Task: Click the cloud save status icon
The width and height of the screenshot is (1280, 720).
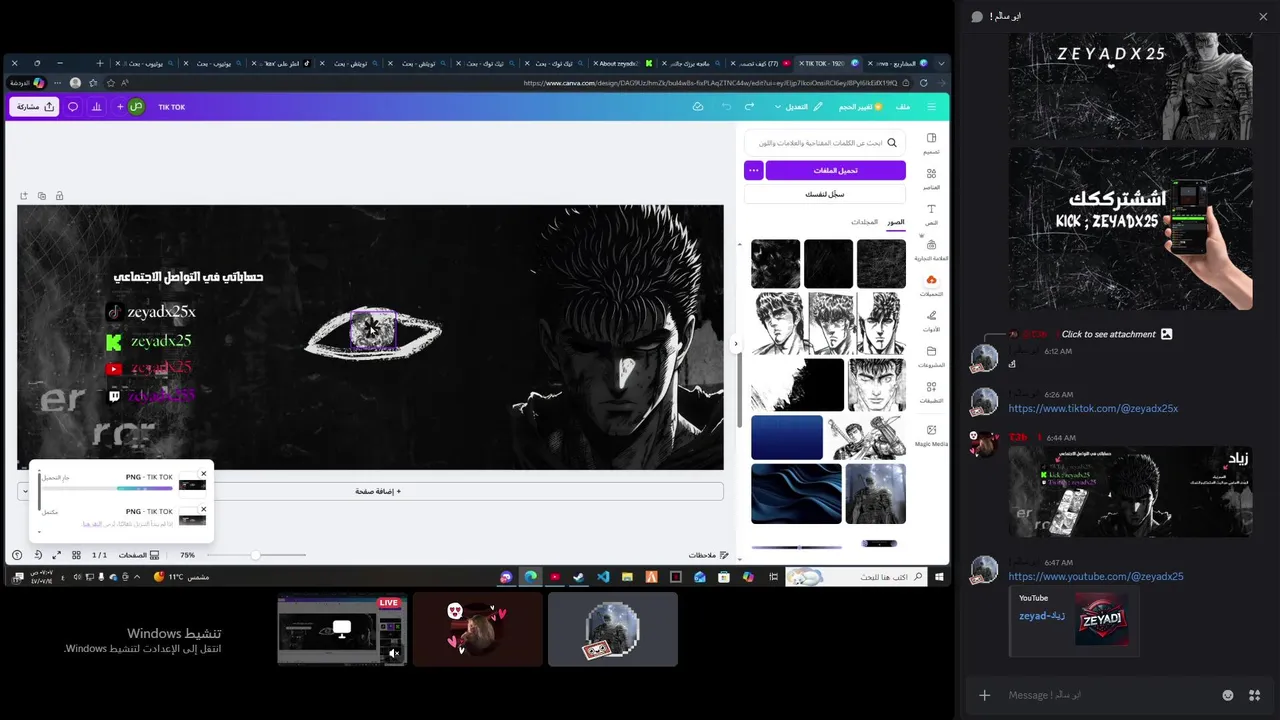Action: [x=698, y=106]
